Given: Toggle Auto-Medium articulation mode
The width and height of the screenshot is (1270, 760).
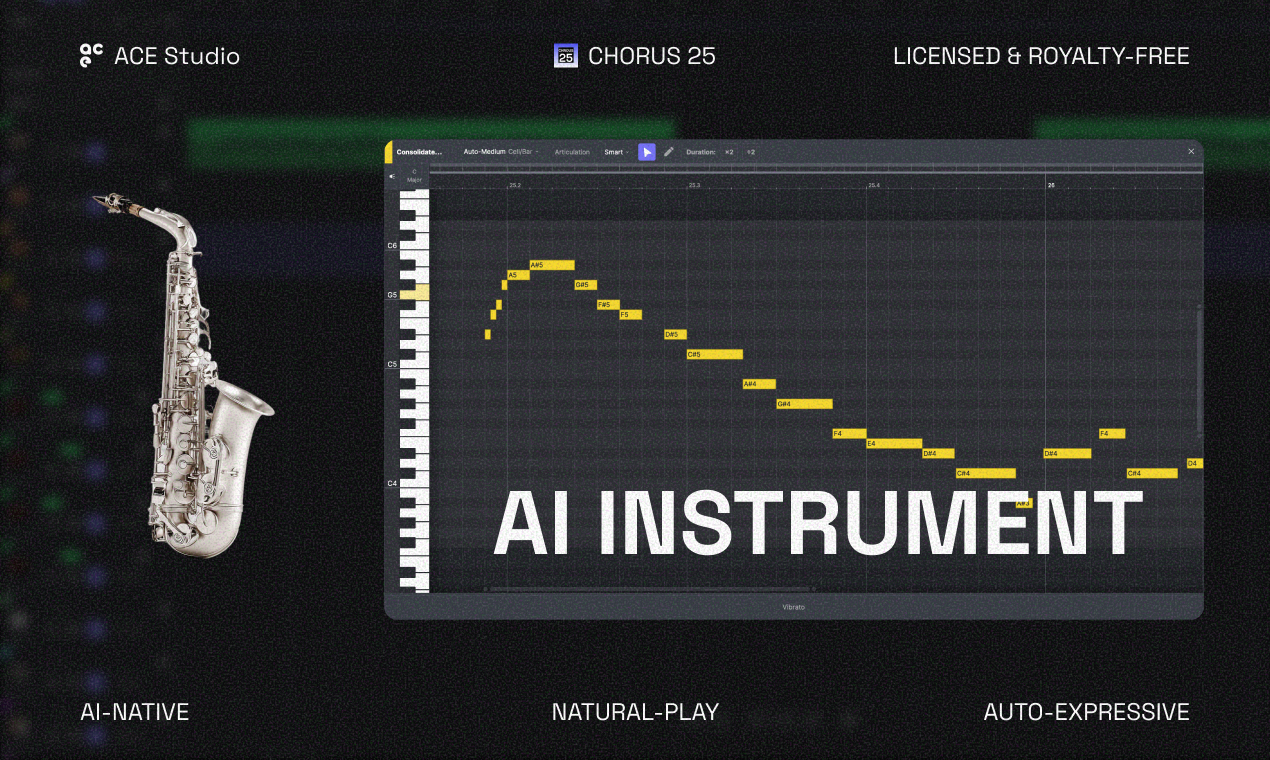Looking at the screenshot, I should [x=484, y=152].
